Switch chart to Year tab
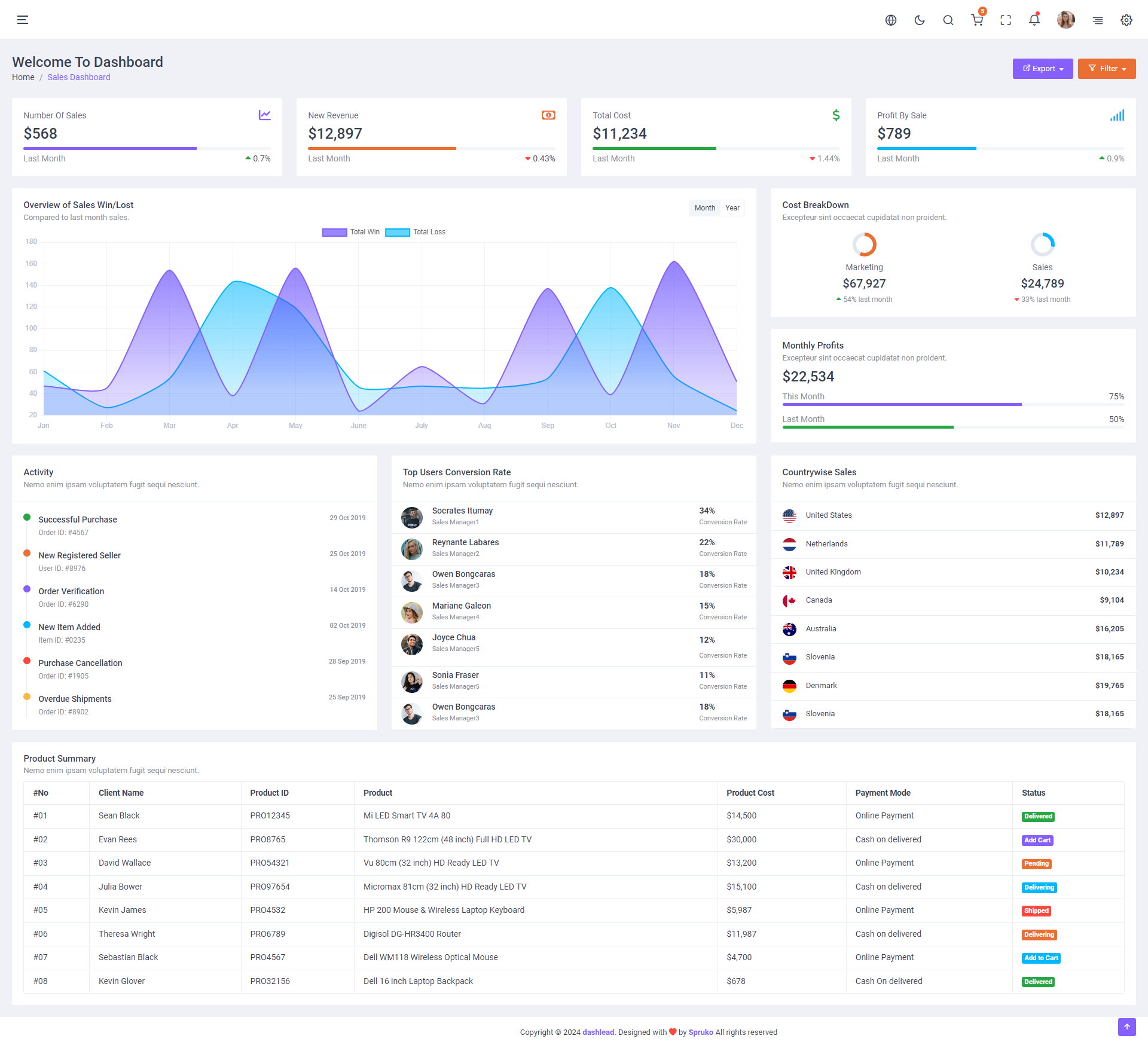This screenshot has width=1148, height=1048. click(x=732, y=208)
